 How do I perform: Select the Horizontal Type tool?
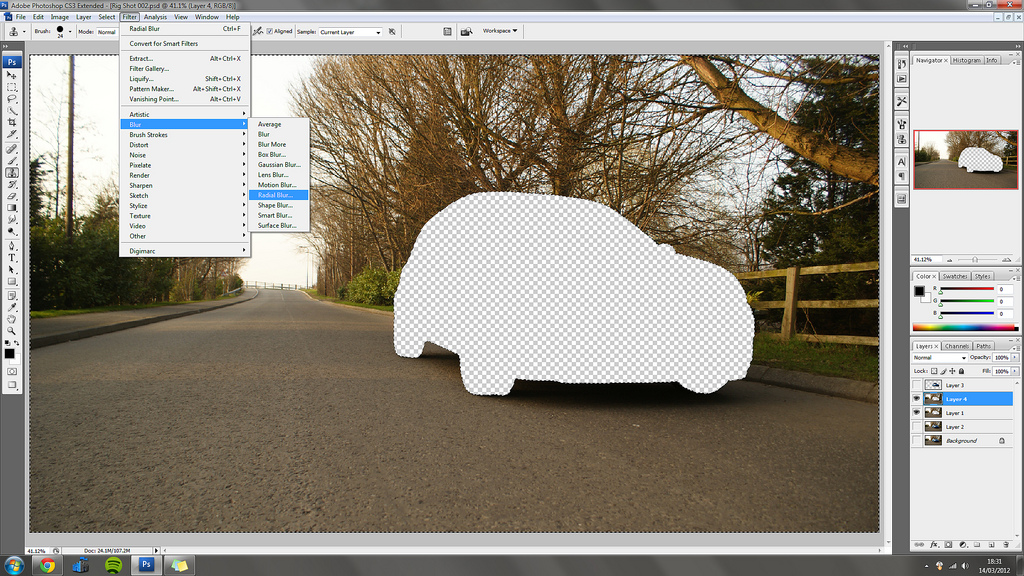click(x=12, y=257)
